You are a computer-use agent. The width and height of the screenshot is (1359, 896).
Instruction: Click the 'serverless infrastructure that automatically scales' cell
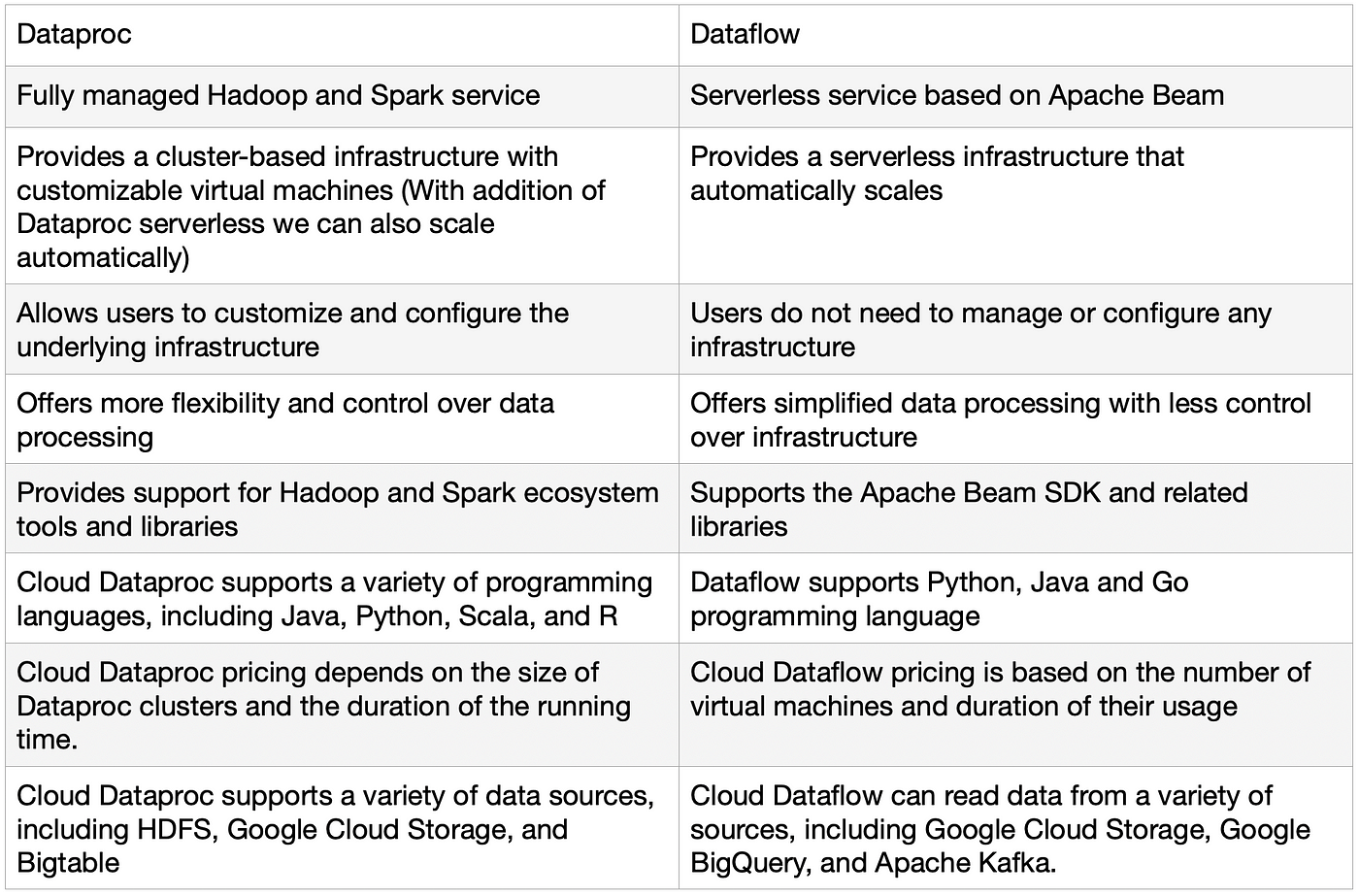[x=1015, y=206]
